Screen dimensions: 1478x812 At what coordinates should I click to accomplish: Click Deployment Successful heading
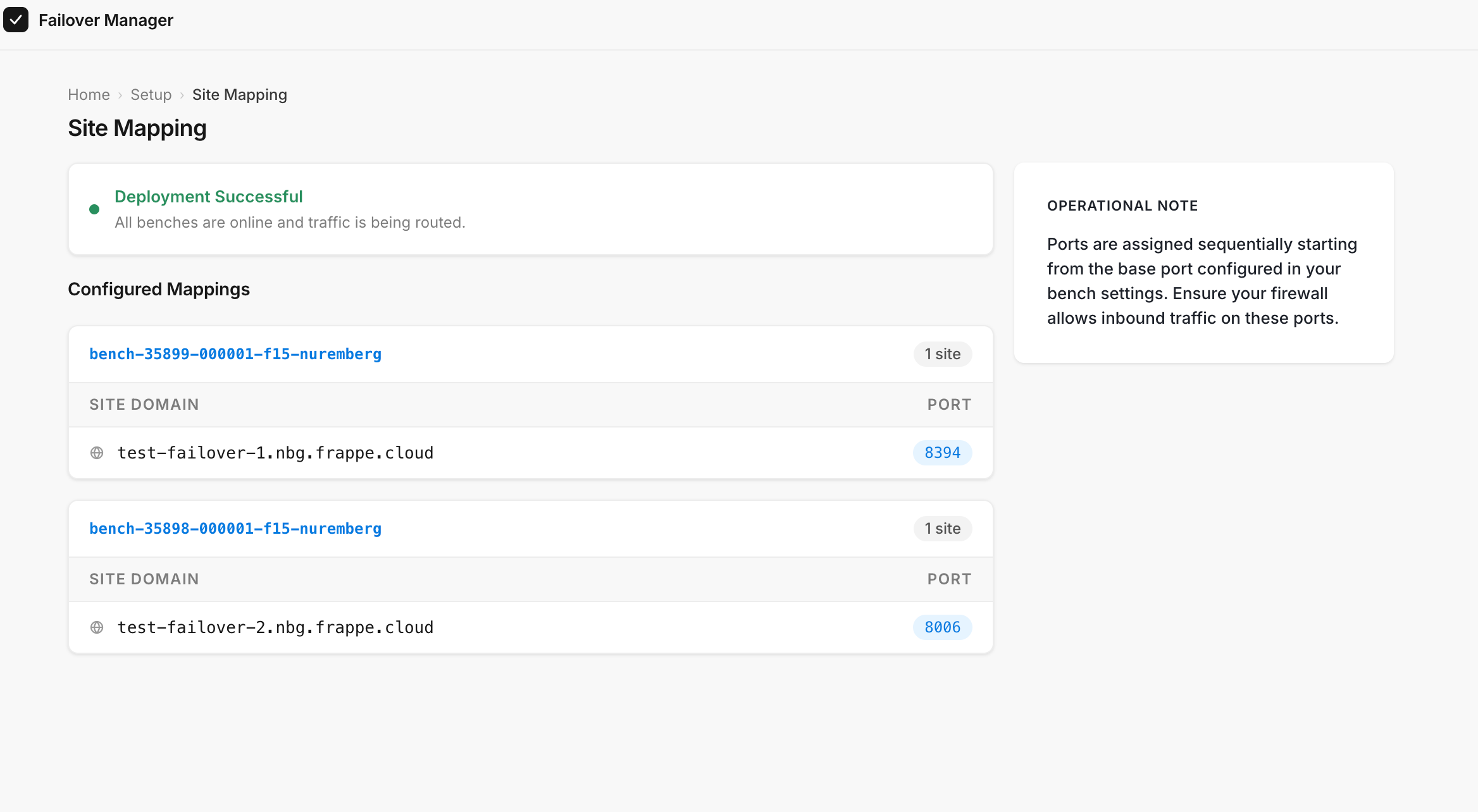pyautogui.click(x=208, y=197)
